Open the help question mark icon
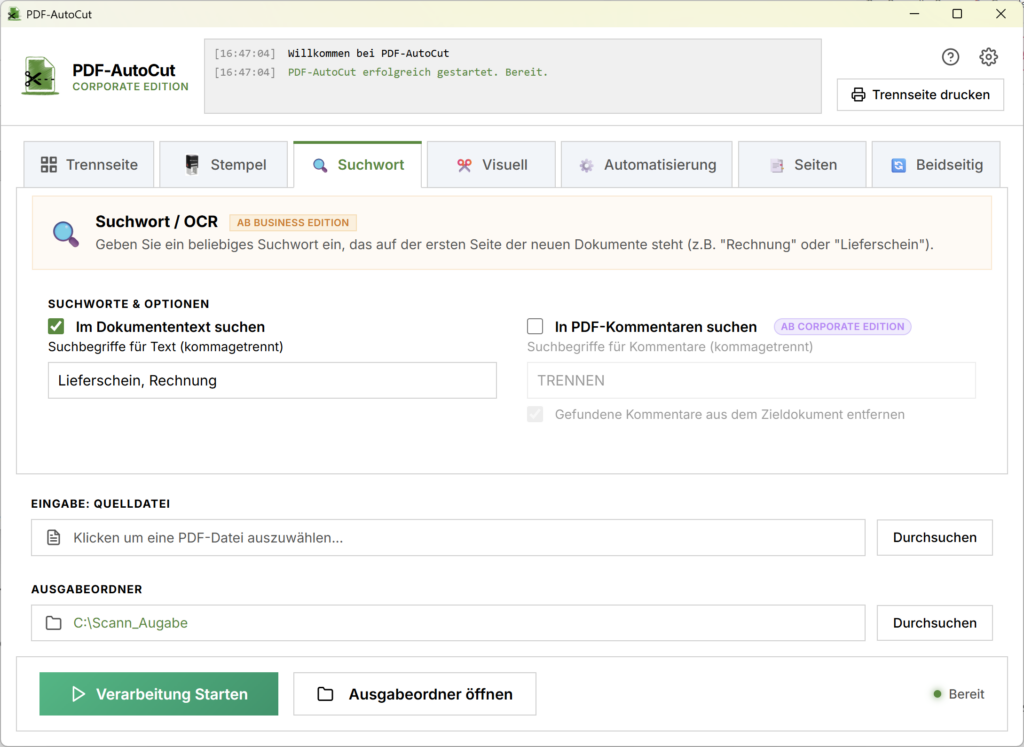1024x747 pixels. [x=950, y=57]
